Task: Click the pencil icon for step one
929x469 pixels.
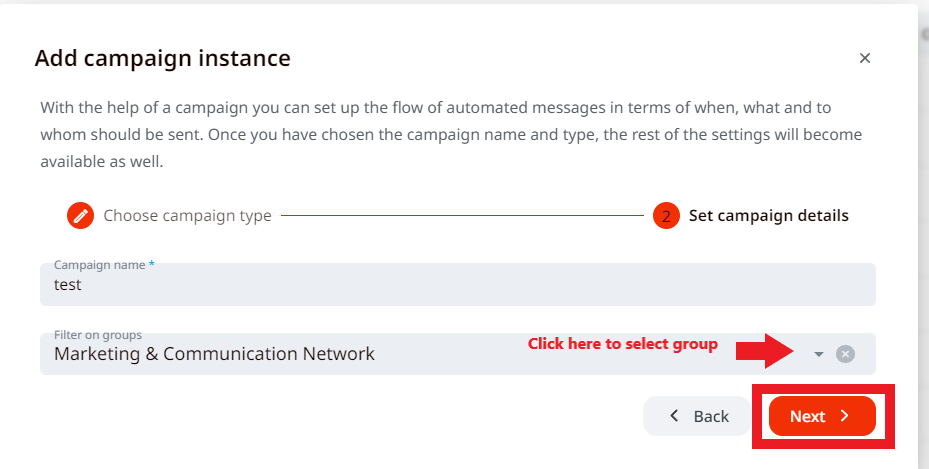Action: coord(80,215)
